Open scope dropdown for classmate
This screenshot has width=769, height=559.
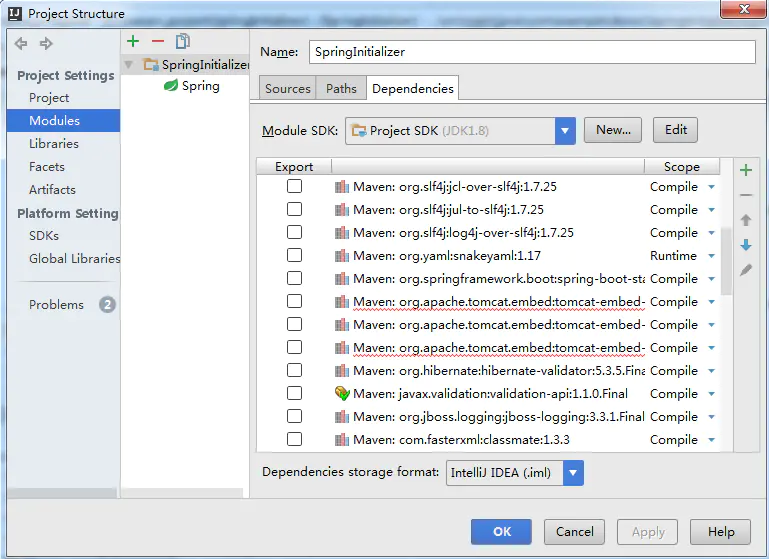point(712,440)
